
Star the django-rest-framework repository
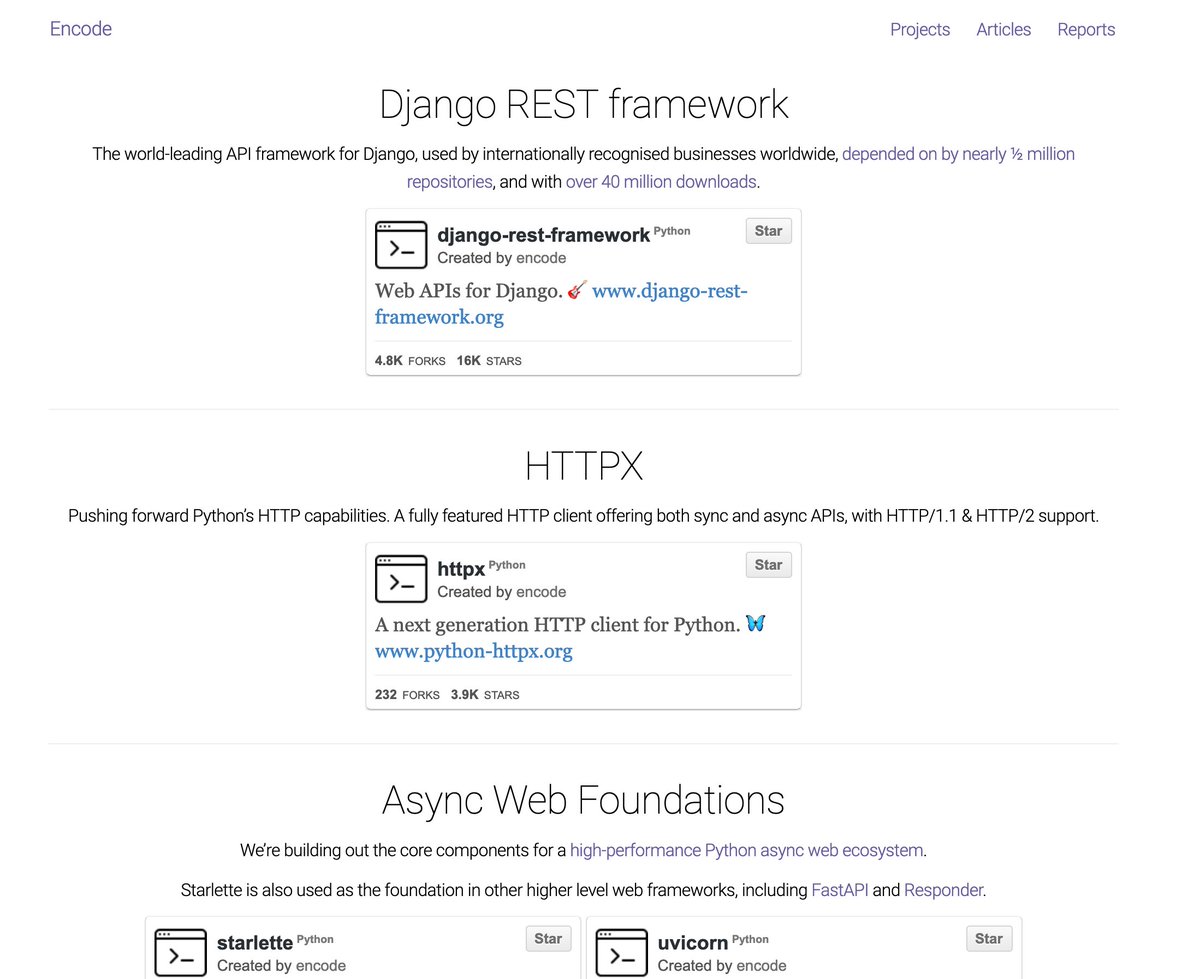tap(768, 231)
